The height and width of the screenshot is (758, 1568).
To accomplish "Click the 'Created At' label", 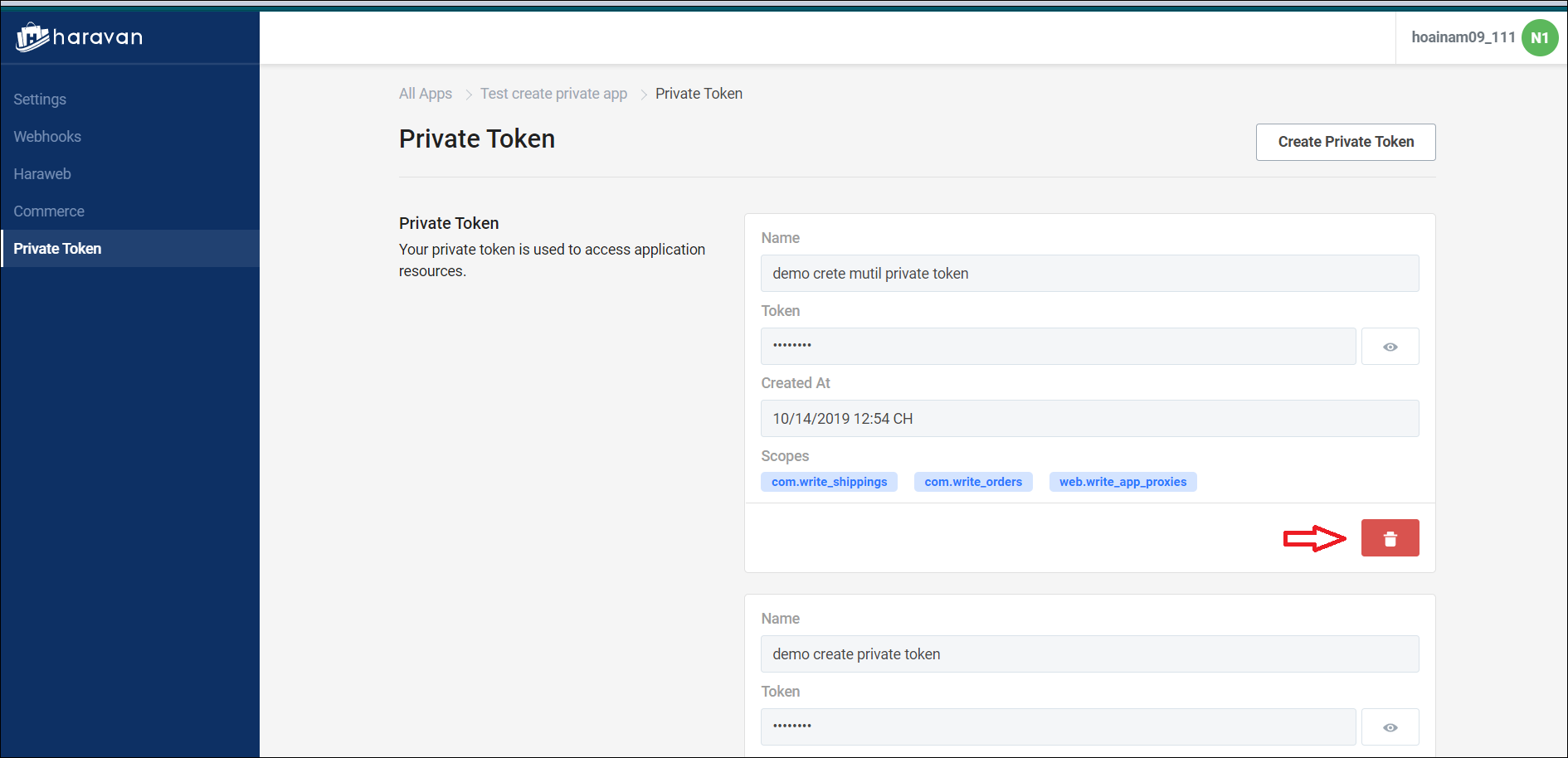I will click(x=796, y=383).
